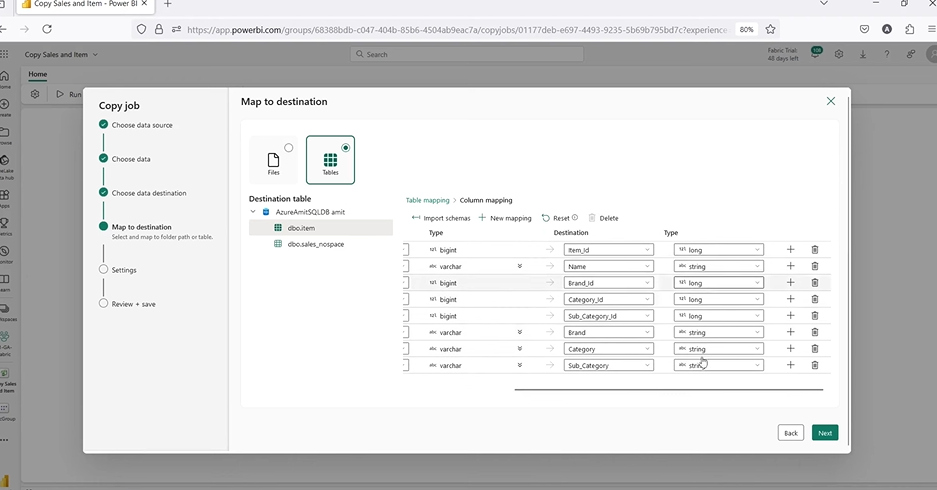Open the Category_Id destination dropdown
Image resolution: width=937 pixels, height=490 pixels.
tap(608, 299)
